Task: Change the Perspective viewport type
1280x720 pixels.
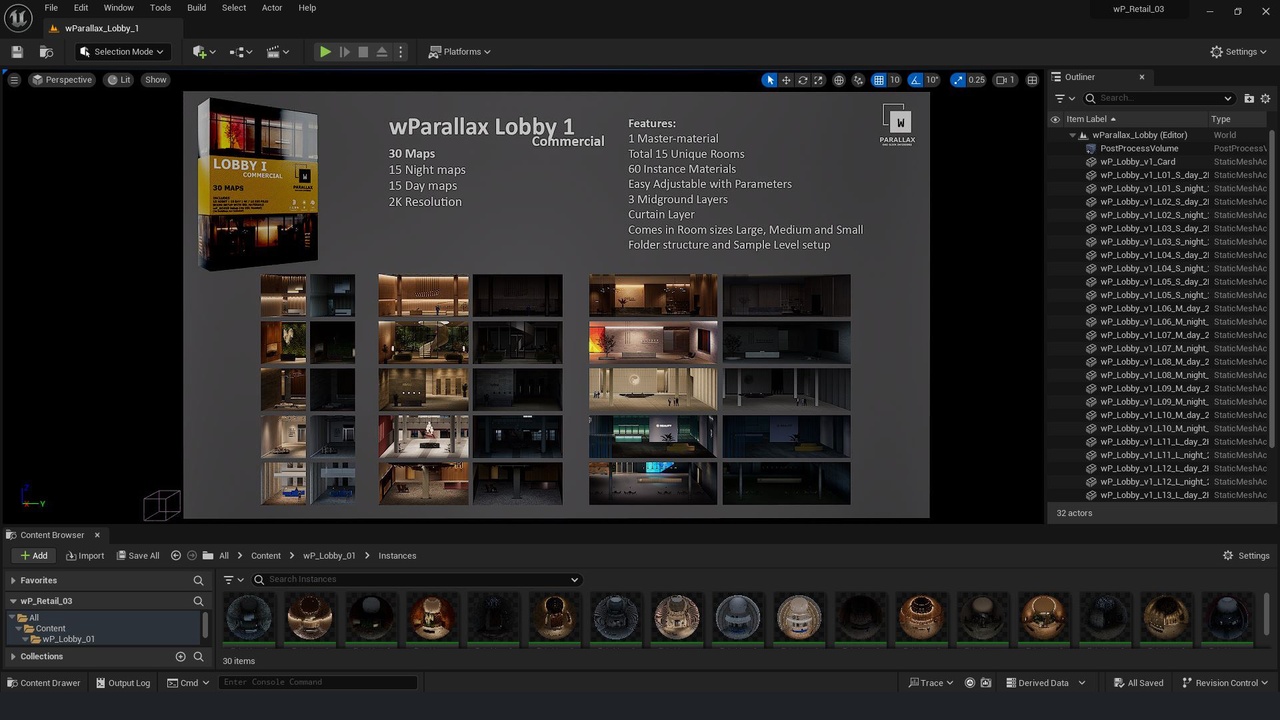Action: [x=62, y=80]
